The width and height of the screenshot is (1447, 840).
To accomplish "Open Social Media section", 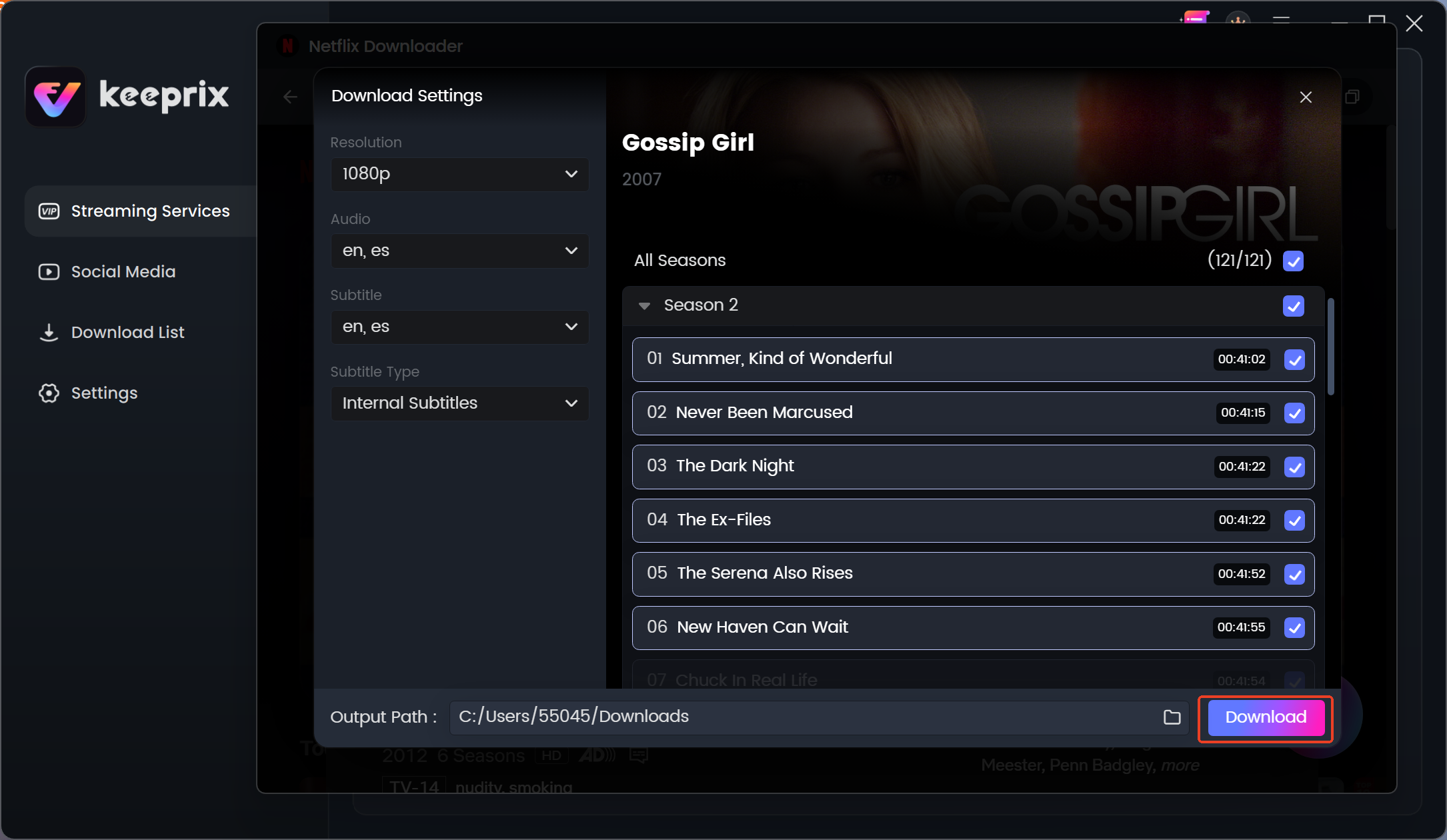I will 123,272.
